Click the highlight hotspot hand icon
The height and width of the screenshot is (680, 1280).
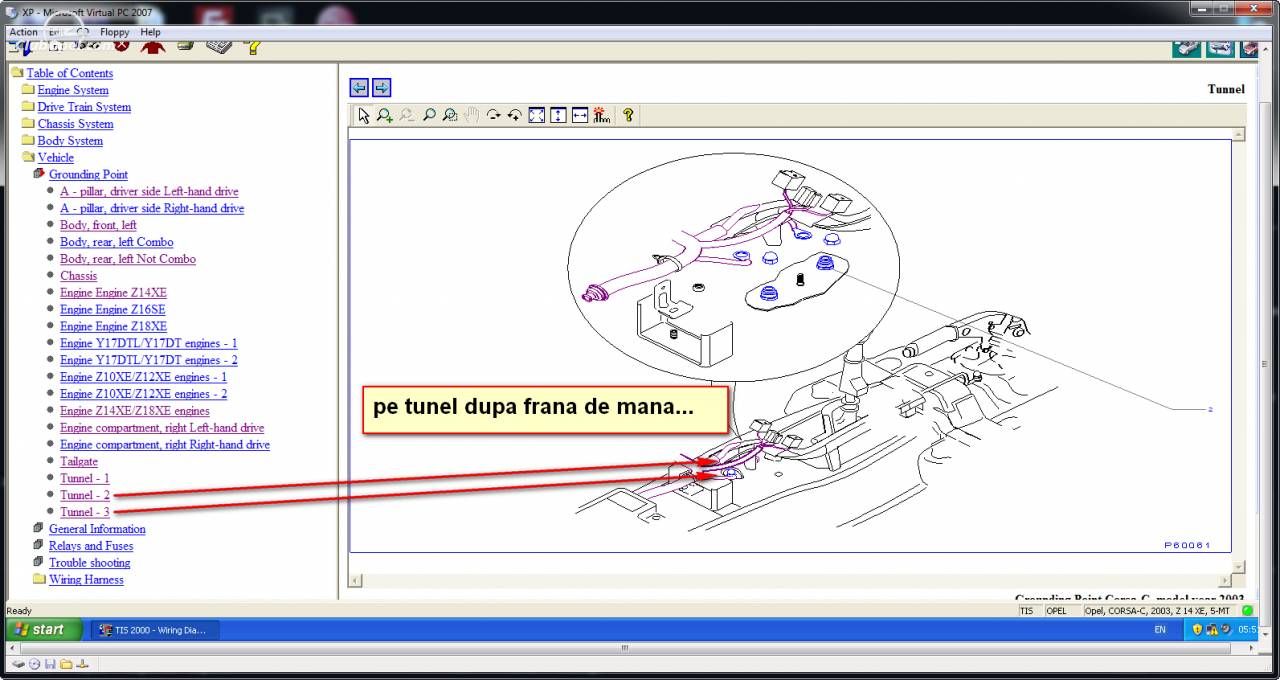click(x=601, y=115)
